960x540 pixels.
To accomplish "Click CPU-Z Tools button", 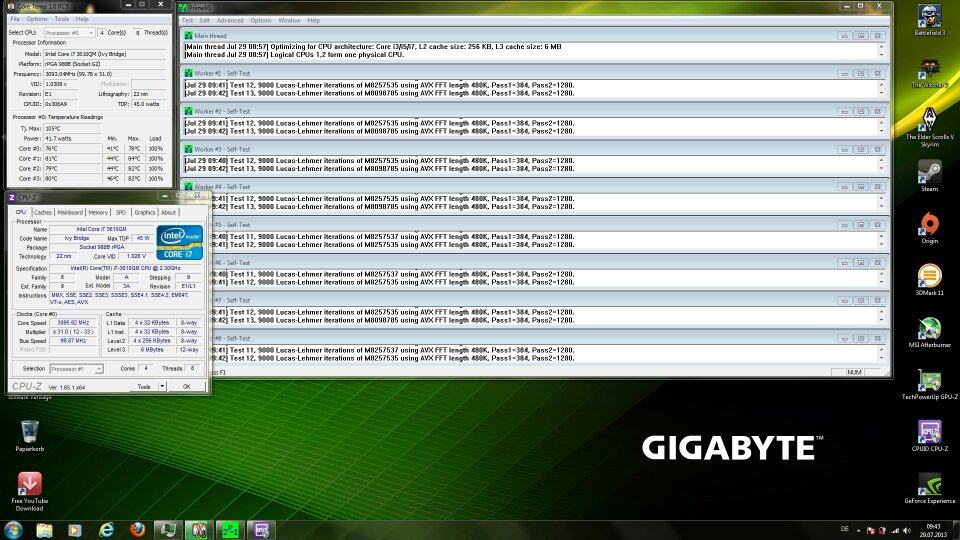I will [x=144, y=386].
